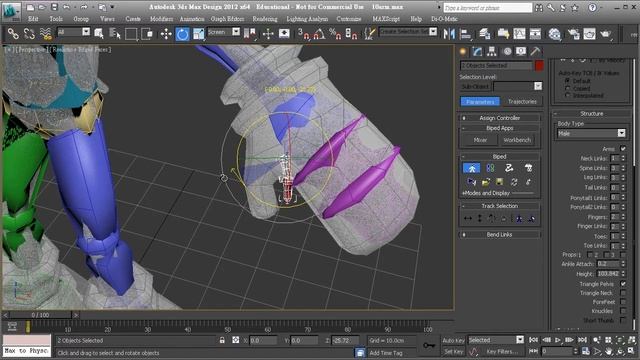Choose the Rectangular Selection Region tool
Image resolution: width=640 pixels, height=360 pixels.
tap(131, 34)
